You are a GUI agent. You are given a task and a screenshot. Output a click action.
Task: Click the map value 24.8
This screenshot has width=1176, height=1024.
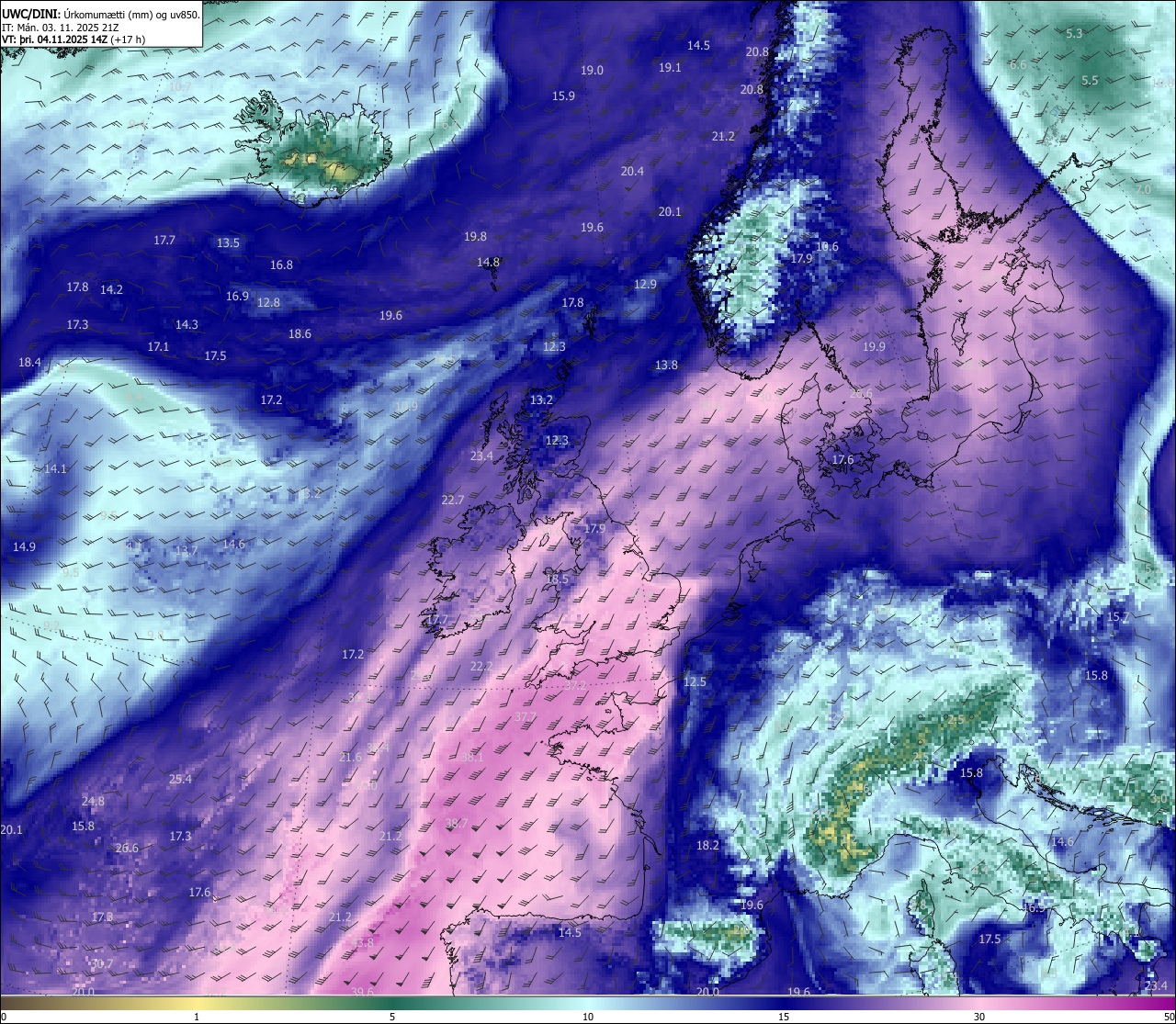tap(93, 802)
